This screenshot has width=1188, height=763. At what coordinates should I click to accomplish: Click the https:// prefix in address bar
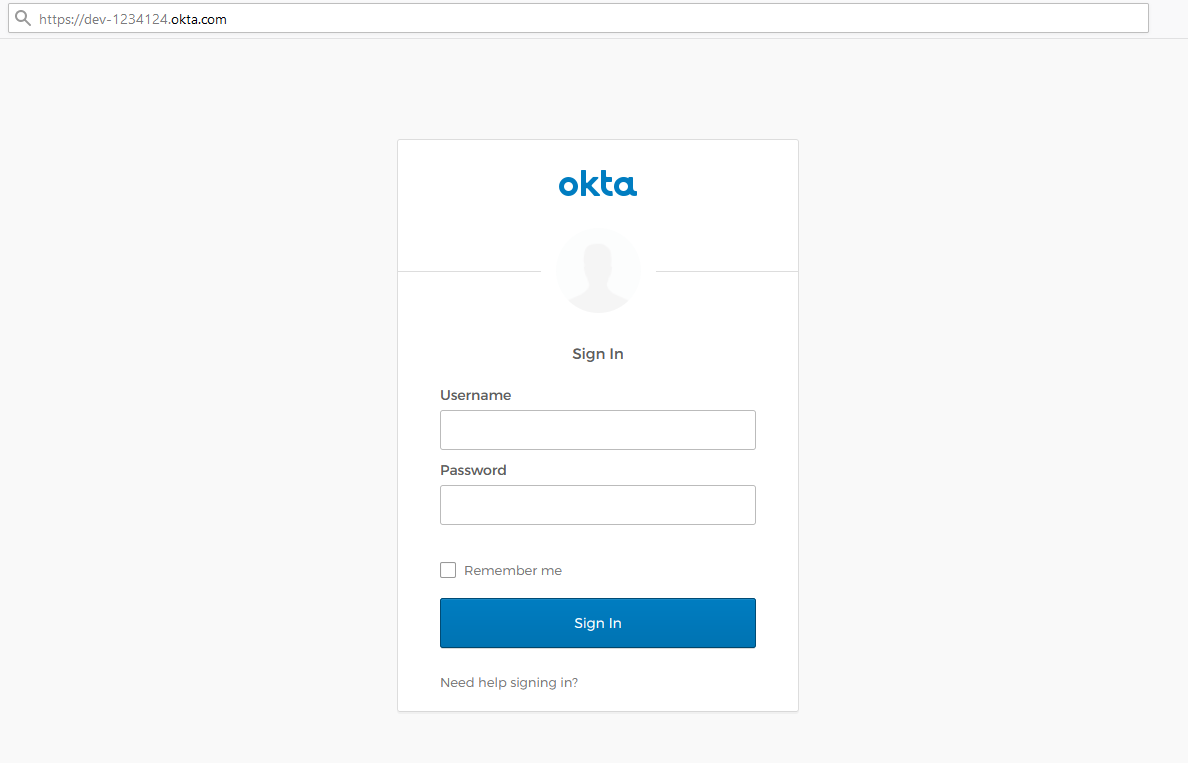[x=61, y=19]
